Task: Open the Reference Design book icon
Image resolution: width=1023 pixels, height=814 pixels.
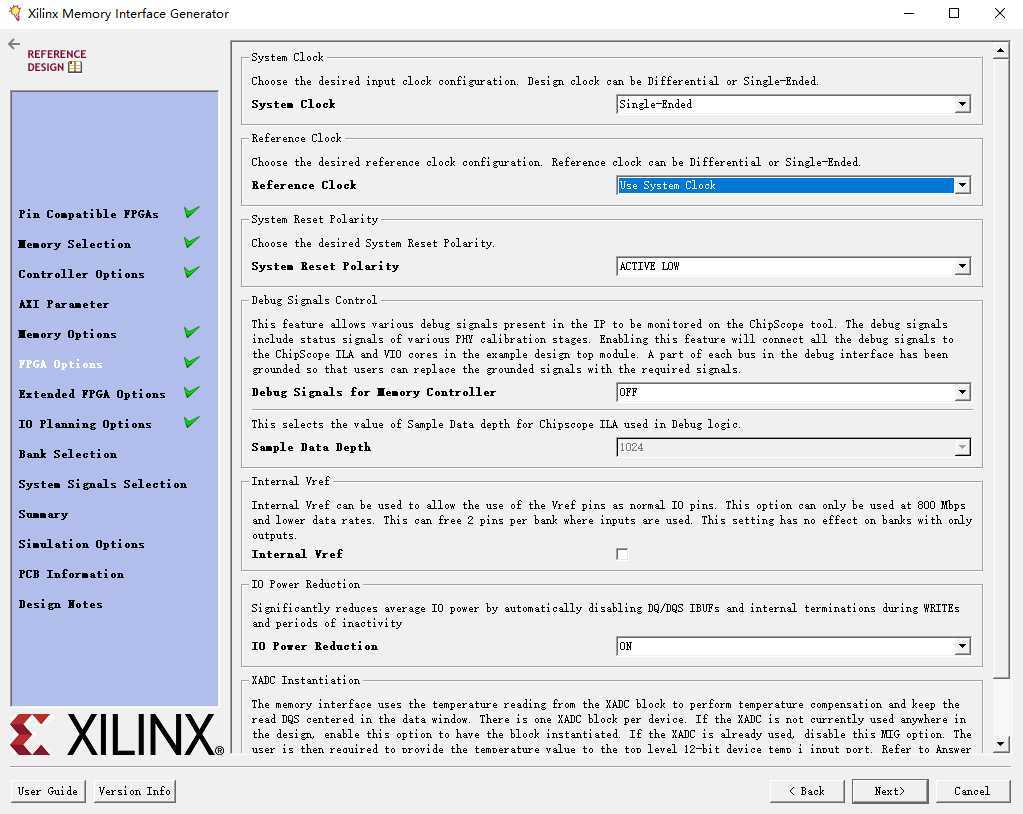Action: click(x=75, y=67)
